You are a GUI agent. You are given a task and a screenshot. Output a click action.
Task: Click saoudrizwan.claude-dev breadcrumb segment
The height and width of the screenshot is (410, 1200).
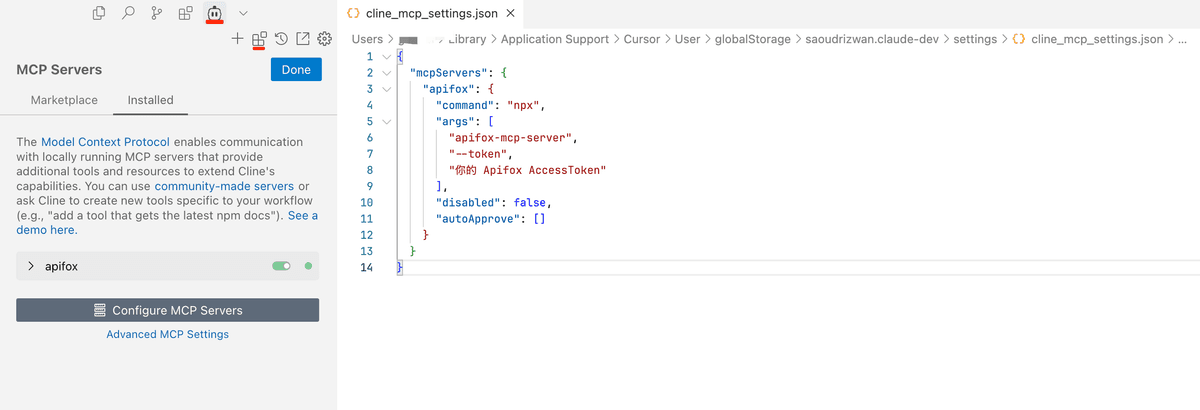click(x=871, y=39)
